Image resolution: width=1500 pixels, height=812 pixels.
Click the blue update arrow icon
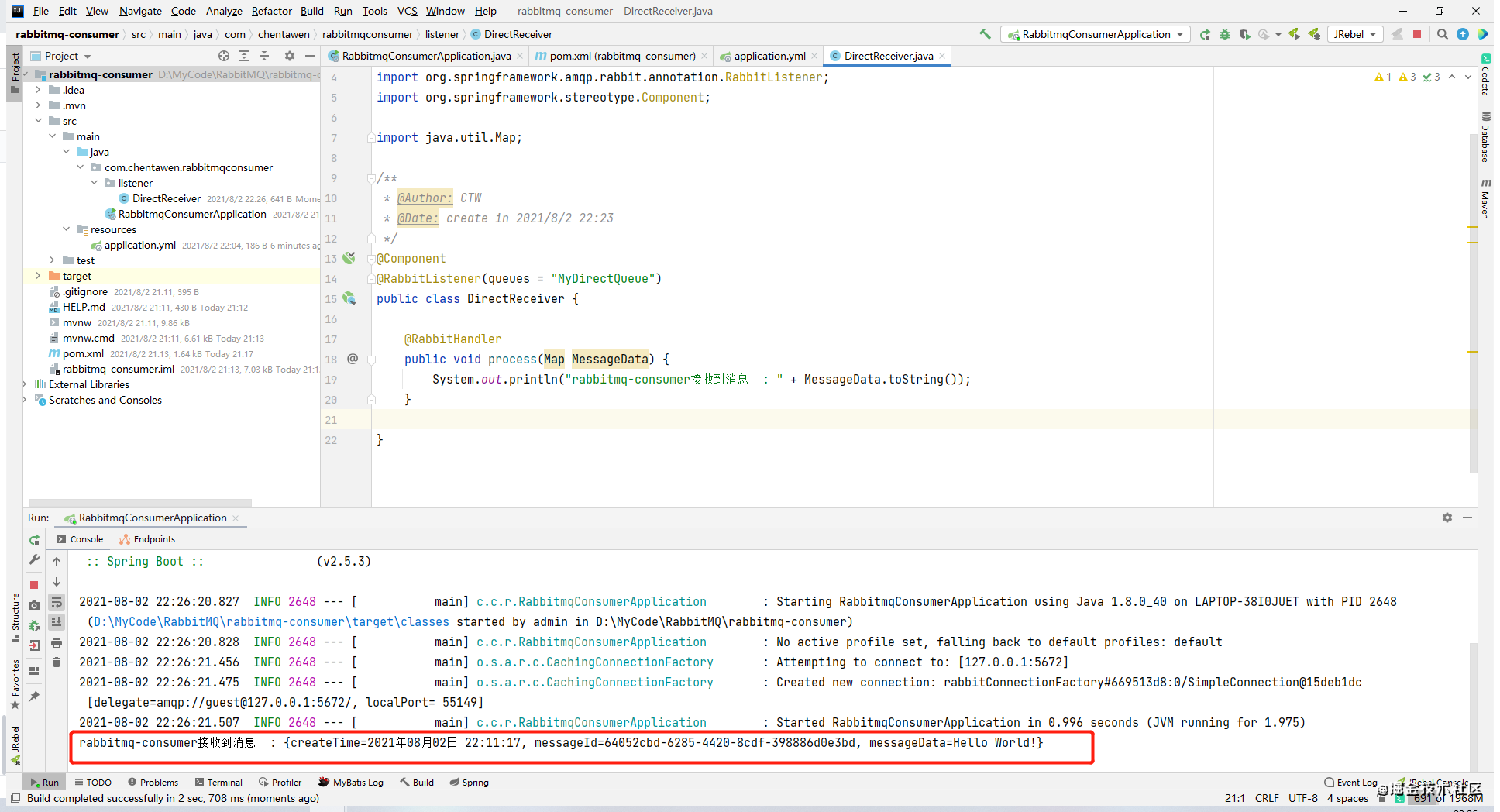(x=1462, y=34)
